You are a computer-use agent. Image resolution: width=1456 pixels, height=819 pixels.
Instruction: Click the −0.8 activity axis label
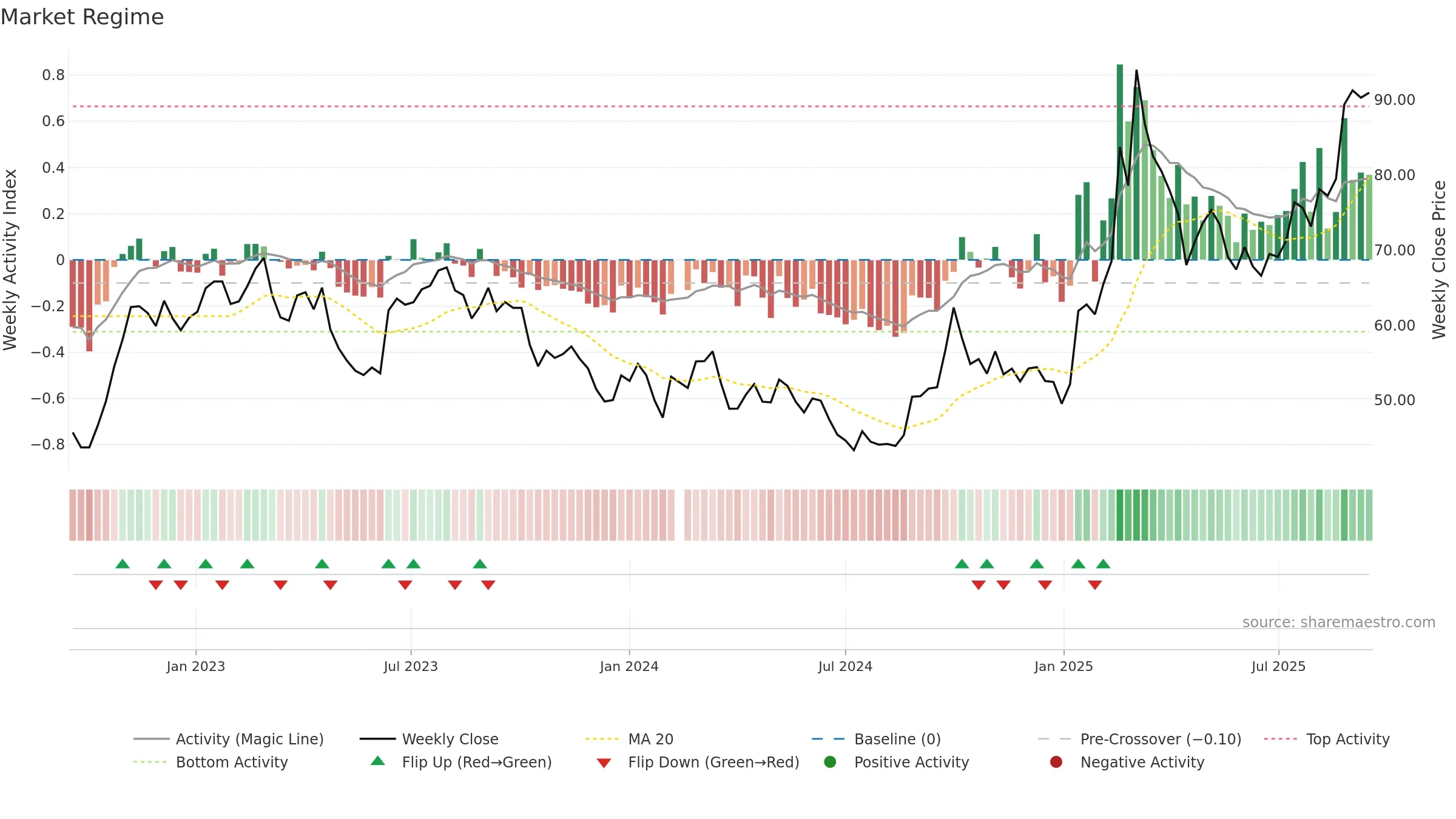(x=48, y=444)
